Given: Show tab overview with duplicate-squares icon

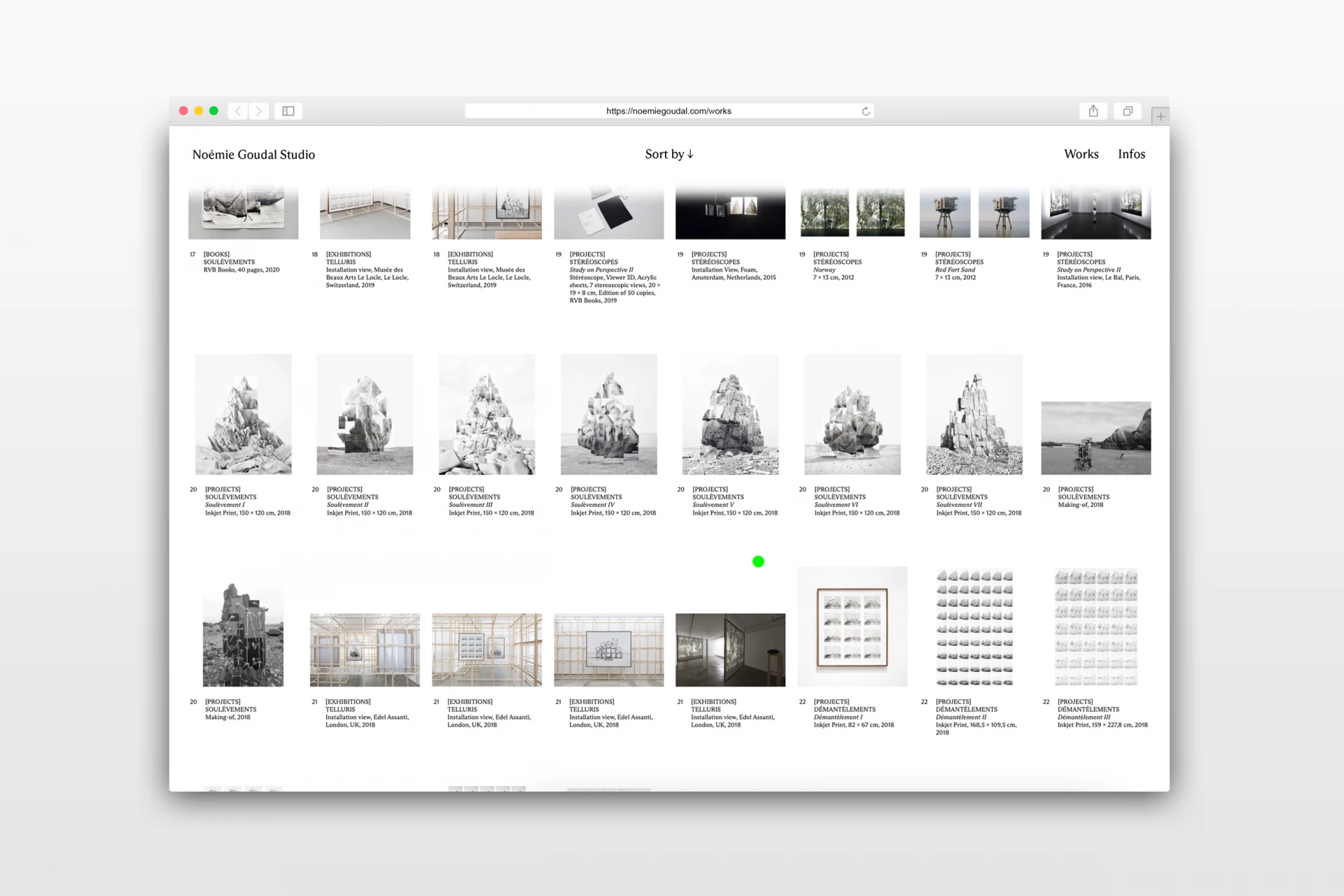Looking at the screenshot, I should point(1128,111).
